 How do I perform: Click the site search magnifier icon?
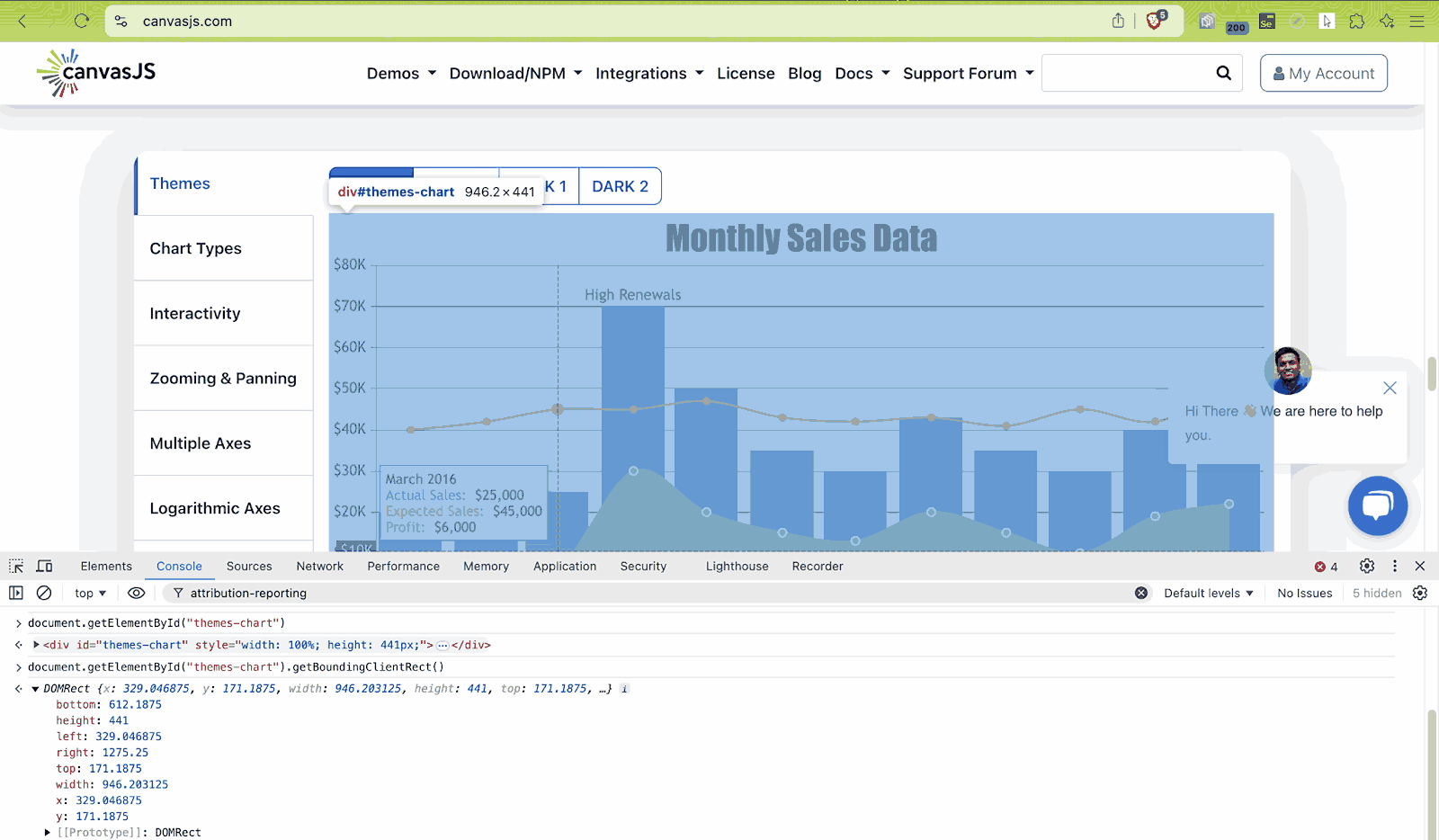[1223, 73]
